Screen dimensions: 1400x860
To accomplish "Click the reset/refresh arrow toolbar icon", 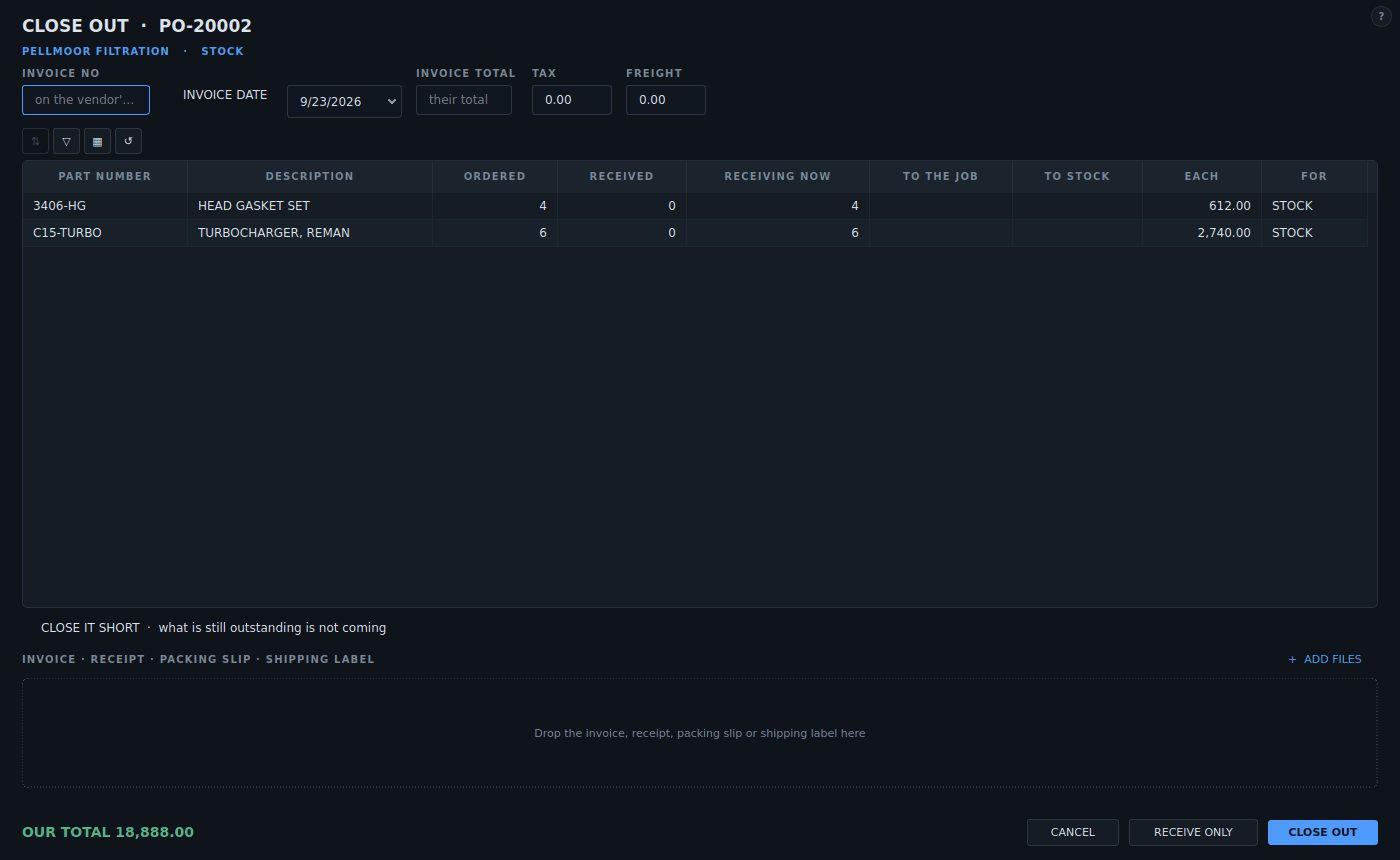I will pyautogui.click(x=128, y=141).
